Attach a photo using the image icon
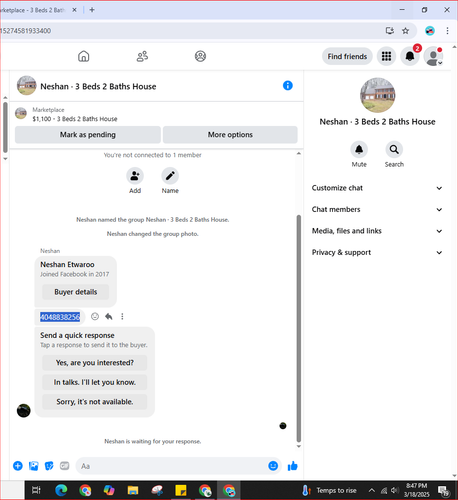The height and width of the screenshot is (500, 458). click(x=34, y=466)
